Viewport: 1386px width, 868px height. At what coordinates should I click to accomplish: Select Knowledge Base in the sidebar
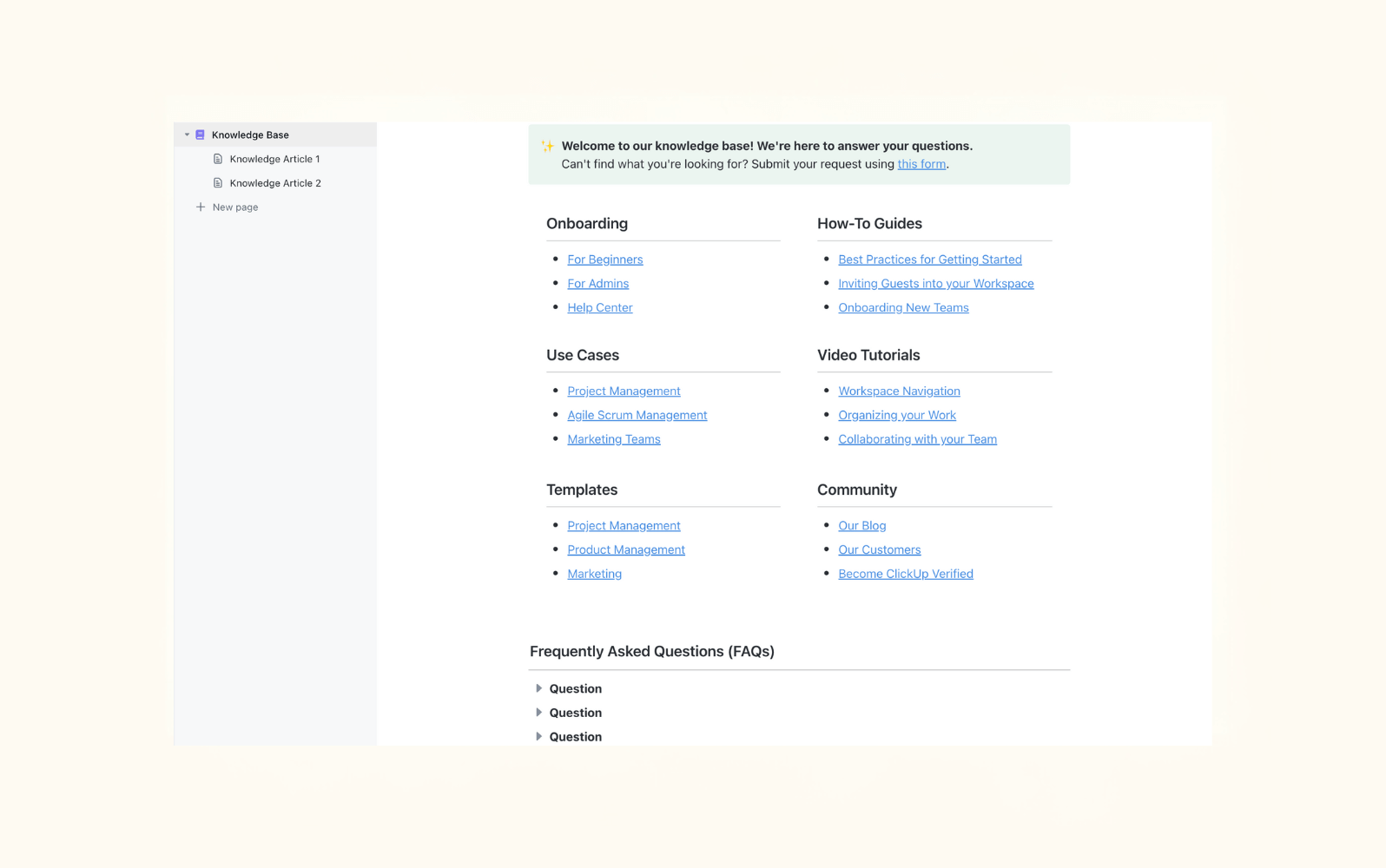(x=250, y=135)
